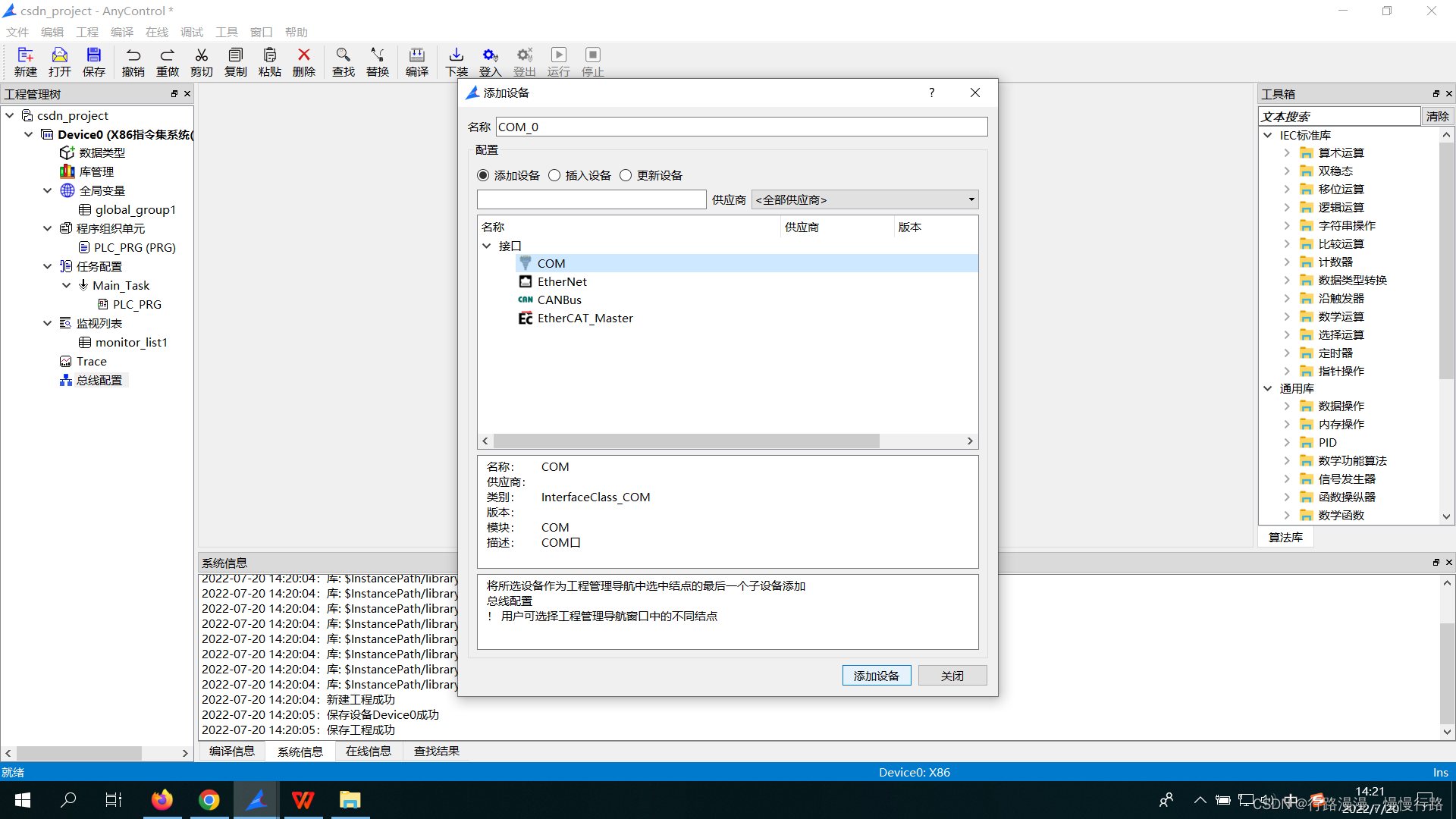The height and width of the screenshot is (819, 1456).
Task: Click the 查找 (Find) toolbar icon
Action: point(343,61)
